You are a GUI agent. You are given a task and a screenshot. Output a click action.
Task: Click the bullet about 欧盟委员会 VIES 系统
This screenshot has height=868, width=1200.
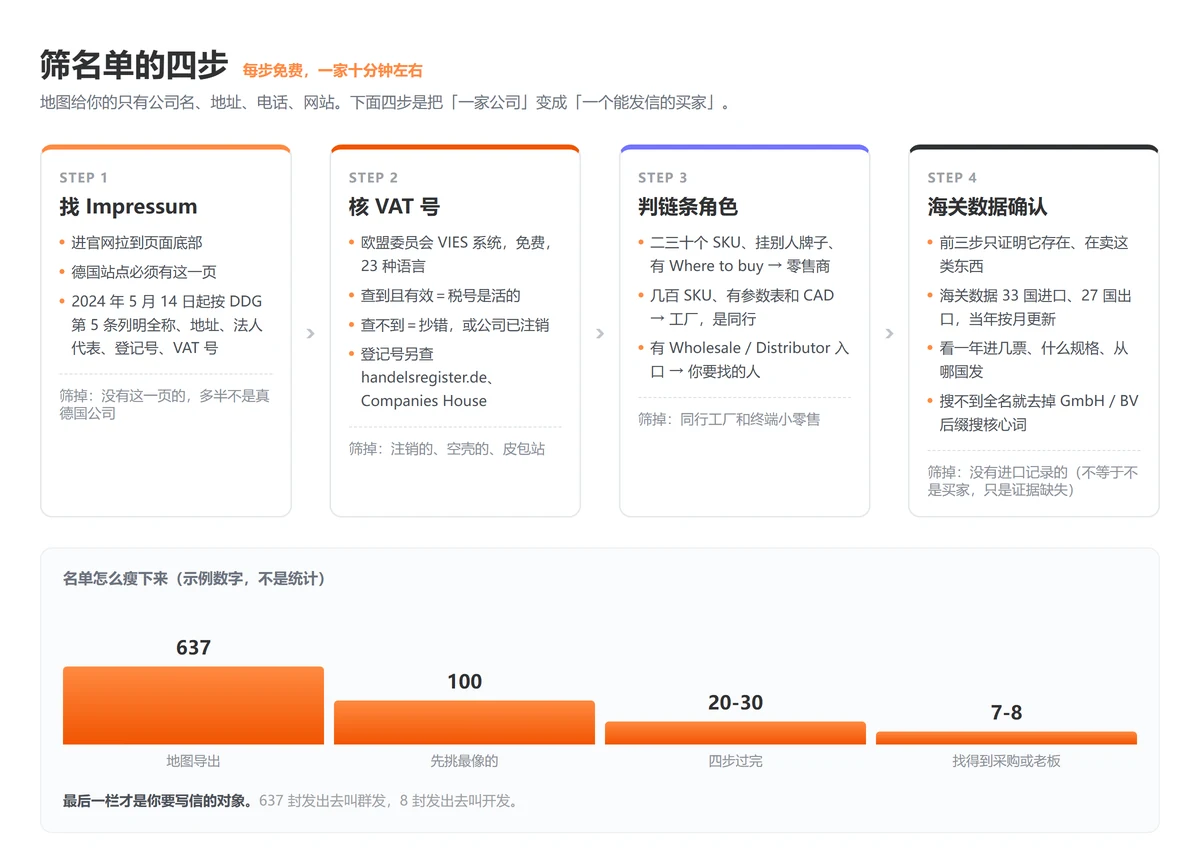tap(456, 254)
